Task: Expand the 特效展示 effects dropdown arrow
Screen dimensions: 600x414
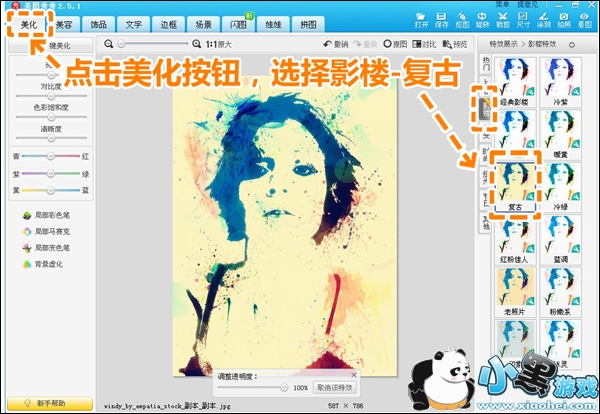Action: tap(572, 45)
